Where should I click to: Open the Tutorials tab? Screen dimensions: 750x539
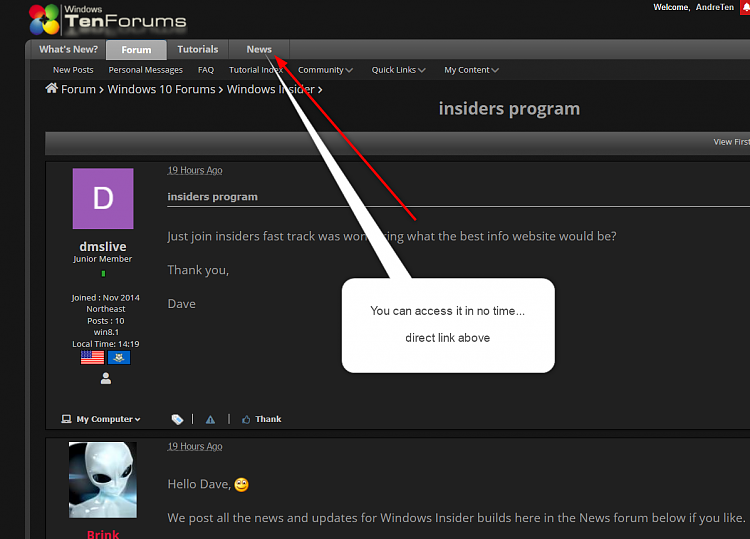click(198, 49)
